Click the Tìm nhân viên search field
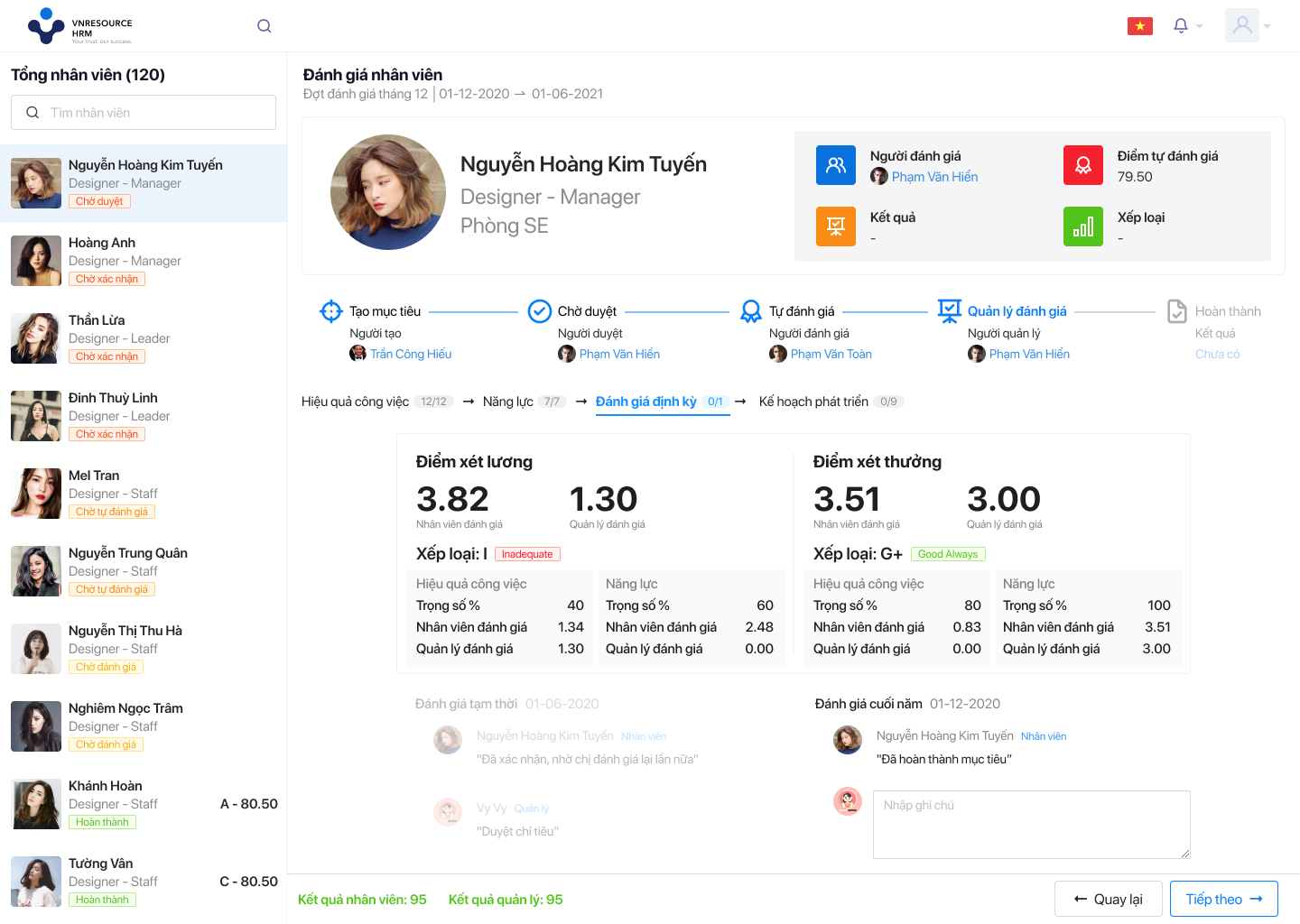This screenshot has height=924, width=1300. [144, 113]
